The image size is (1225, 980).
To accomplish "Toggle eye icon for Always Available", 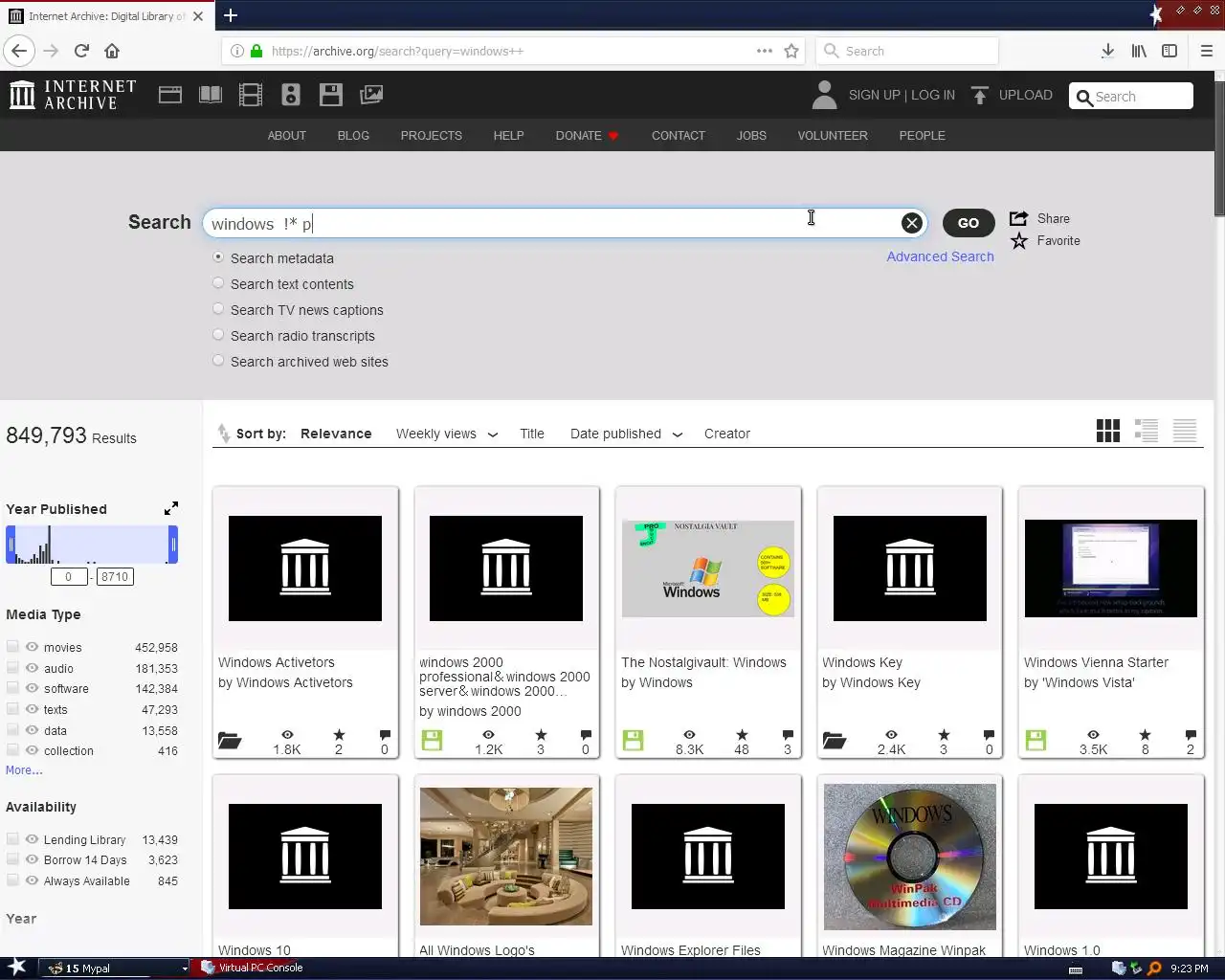I will click(x=32, y=880).
